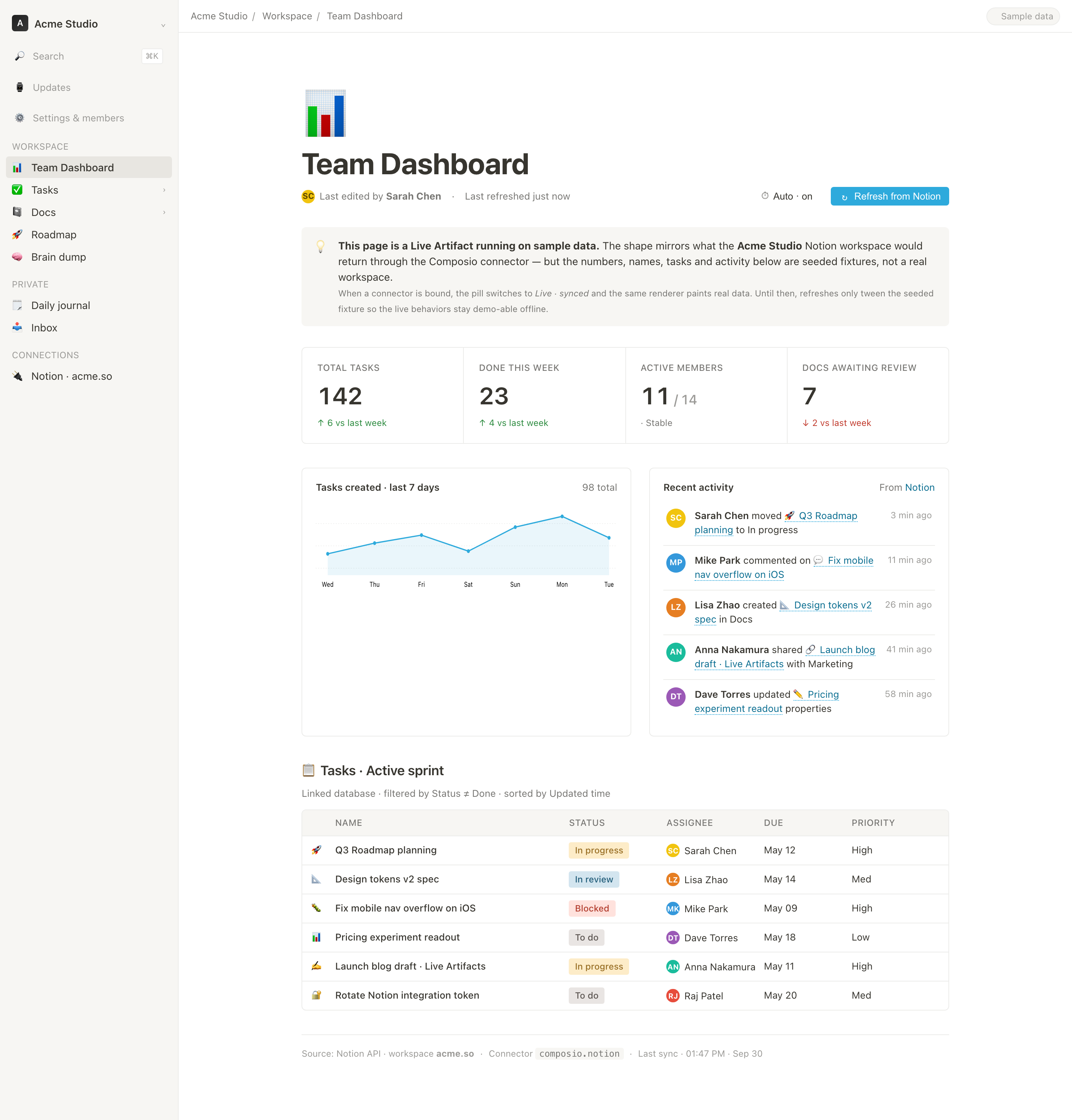Click the Docs notebook icon in sidebar
Screen dimensions: 1072x1120
point(18,212)
